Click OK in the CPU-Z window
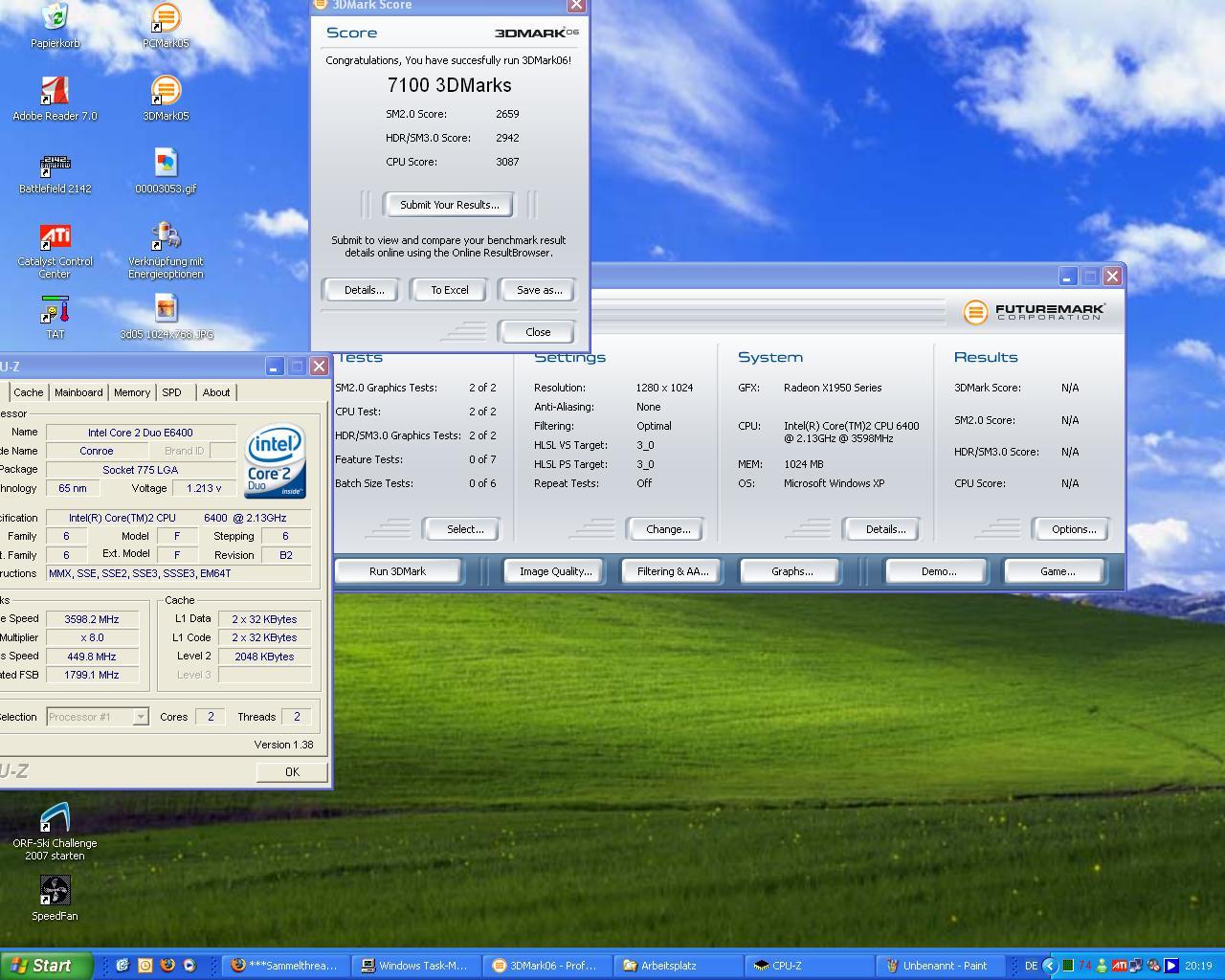 point(292,771)
